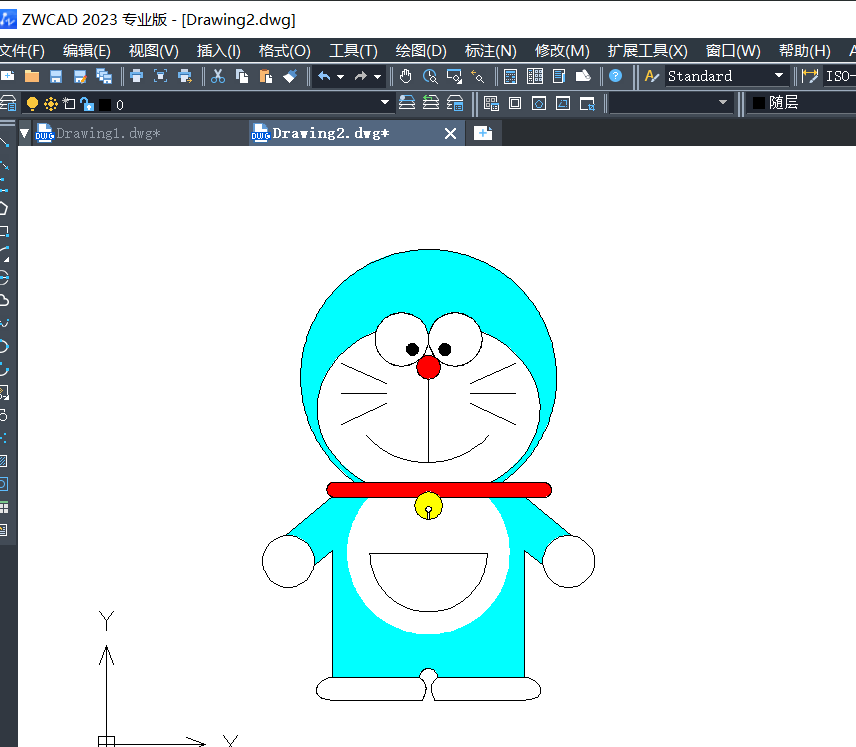Toggle viewport freeze icon for layer 0
Screen dimensions: 856x747
69,104
